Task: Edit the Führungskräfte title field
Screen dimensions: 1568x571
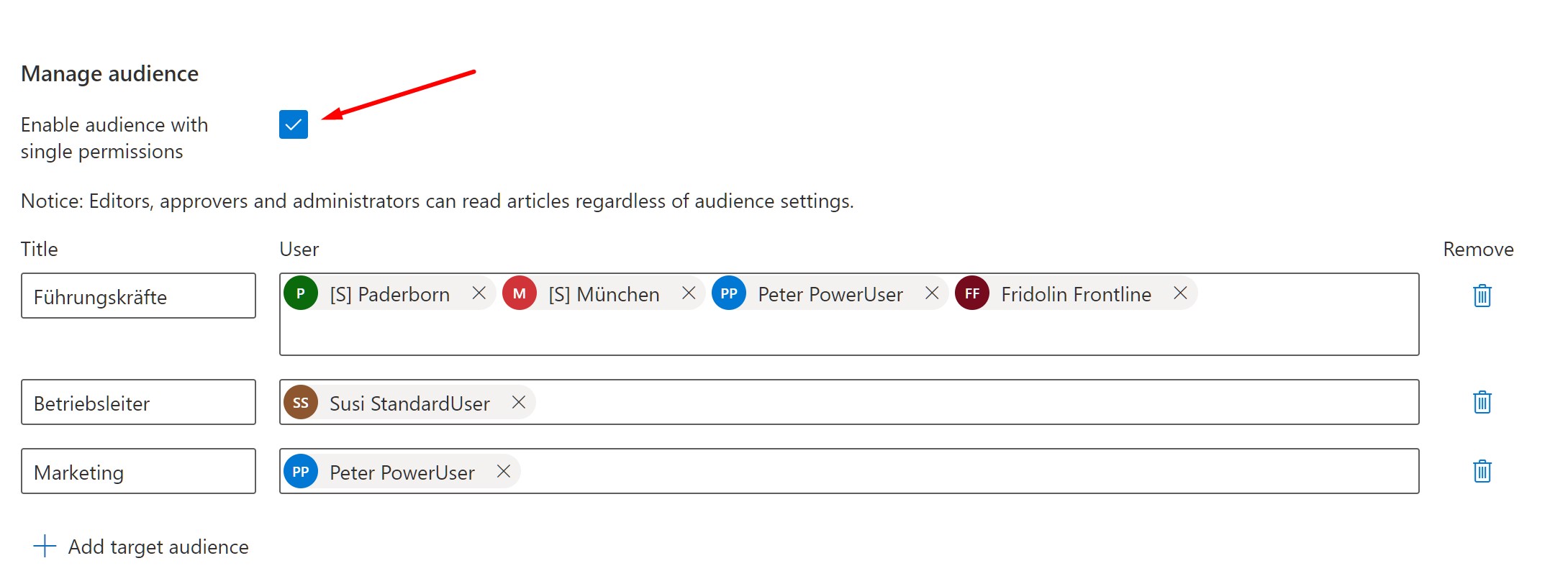Action: pos(138,296)
